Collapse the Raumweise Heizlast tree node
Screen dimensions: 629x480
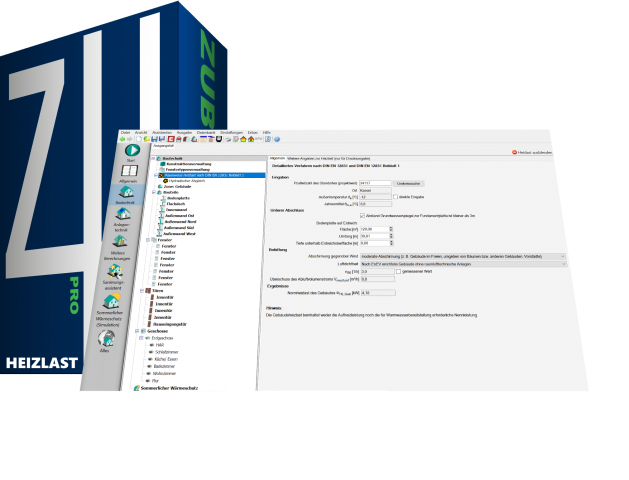point(156,175)
